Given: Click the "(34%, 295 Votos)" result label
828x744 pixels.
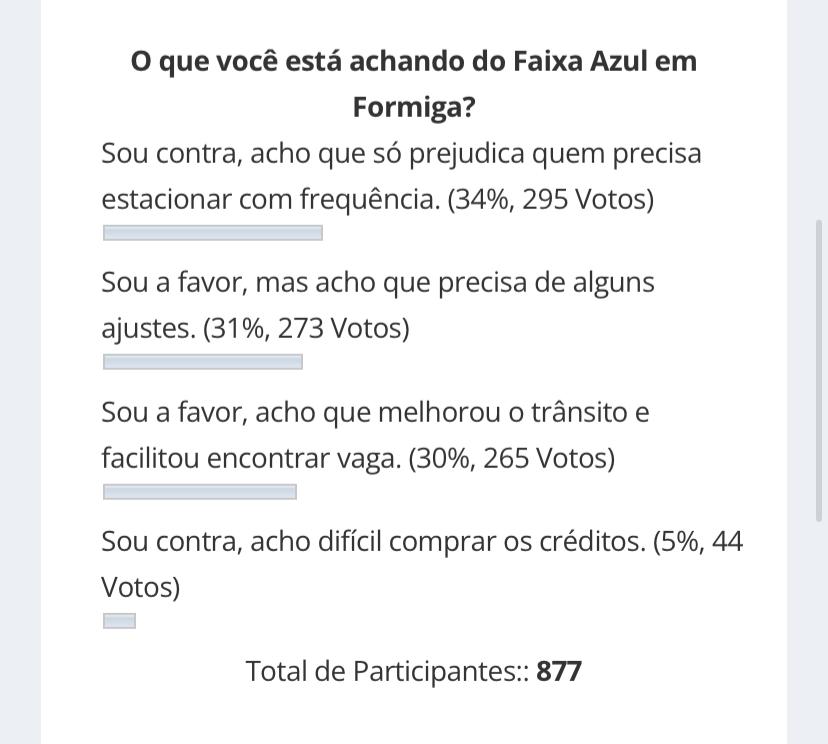Looking at the screenshot, I should pyautogui.click(x=551, y=199).
